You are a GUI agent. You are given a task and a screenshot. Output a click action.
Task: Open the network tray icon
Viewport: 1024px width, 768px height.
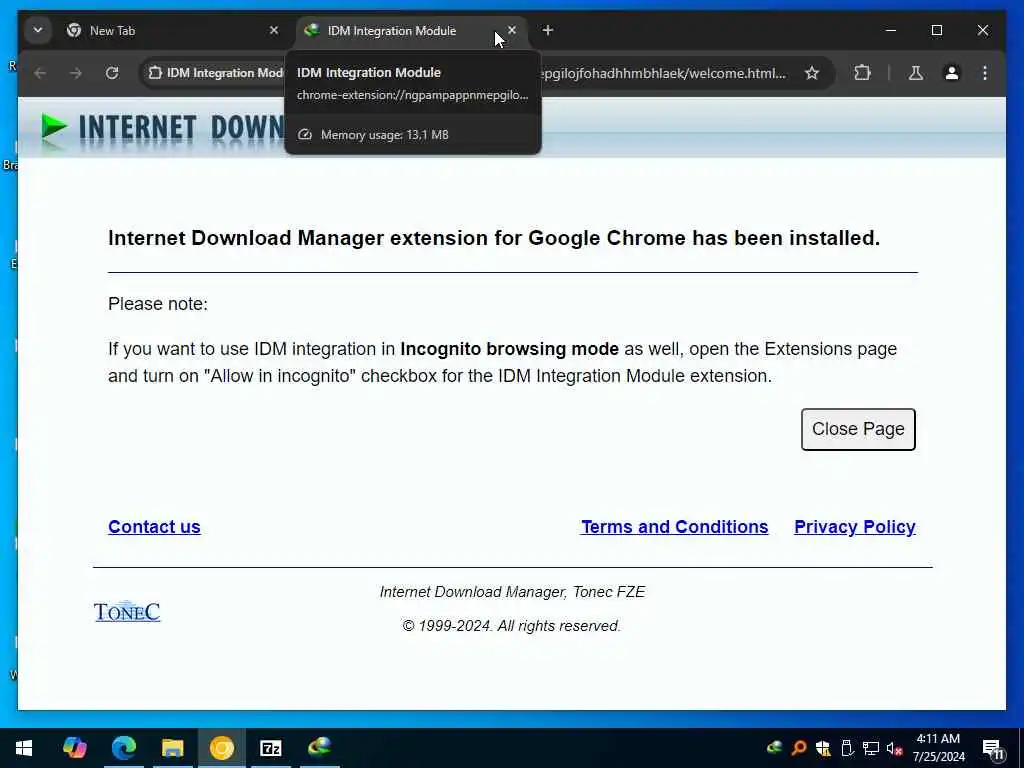point(871,748)
